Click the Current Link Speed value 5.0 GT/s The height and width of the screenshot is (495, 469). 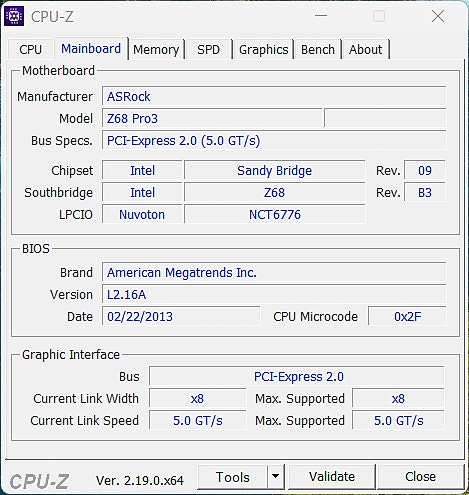point(198,420)
